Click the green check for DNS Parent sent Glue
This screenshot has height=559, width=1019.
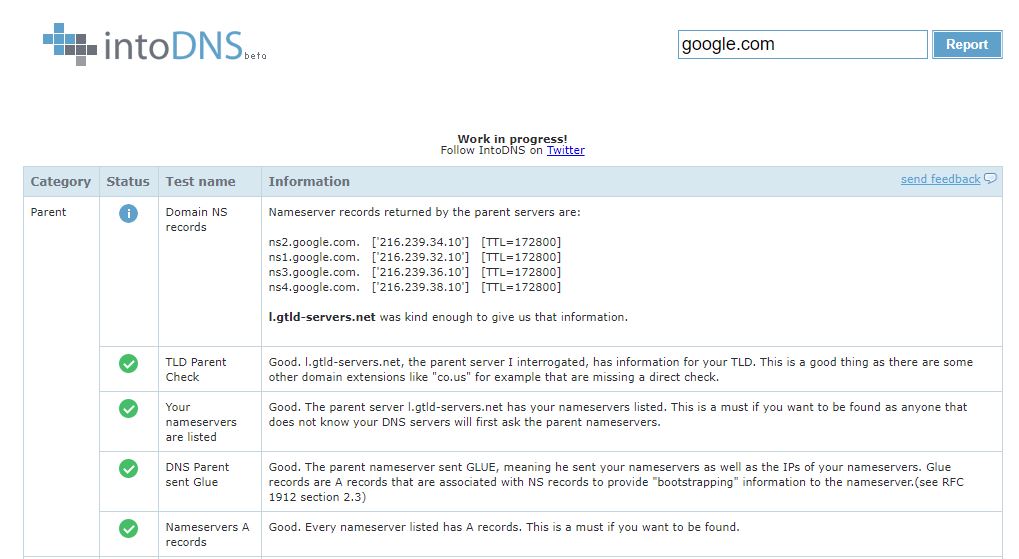pyautogui.click(x=129, y=468)
